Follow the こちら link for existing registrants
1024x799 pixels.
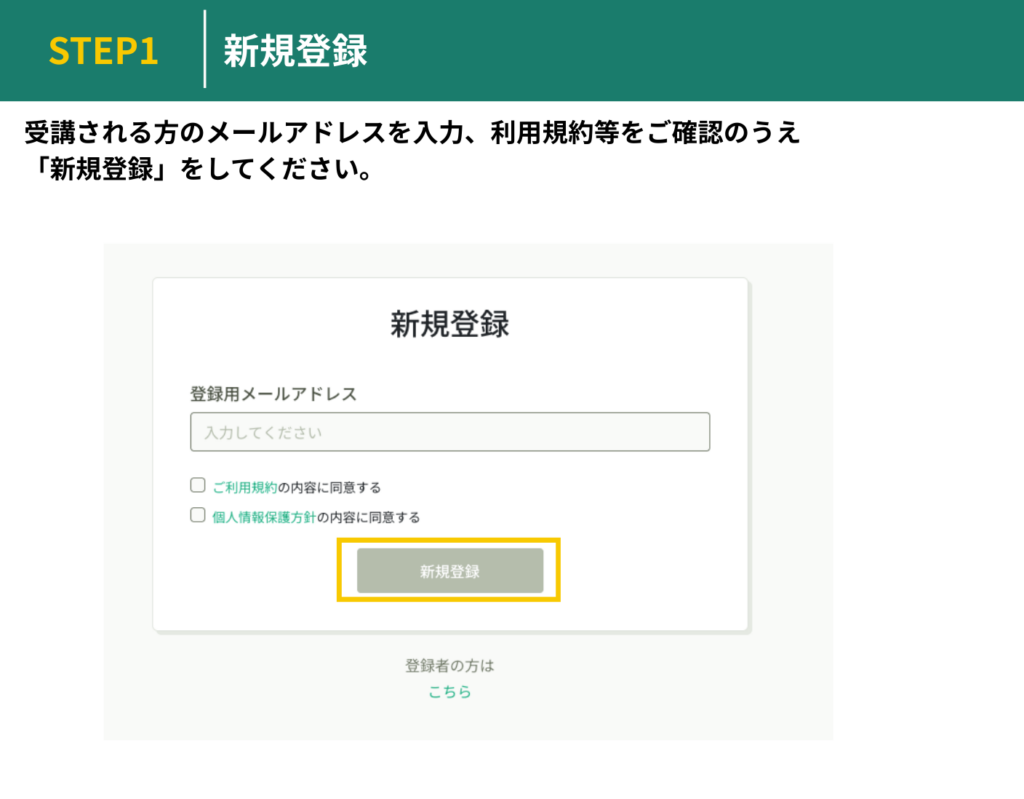(449, 692)
